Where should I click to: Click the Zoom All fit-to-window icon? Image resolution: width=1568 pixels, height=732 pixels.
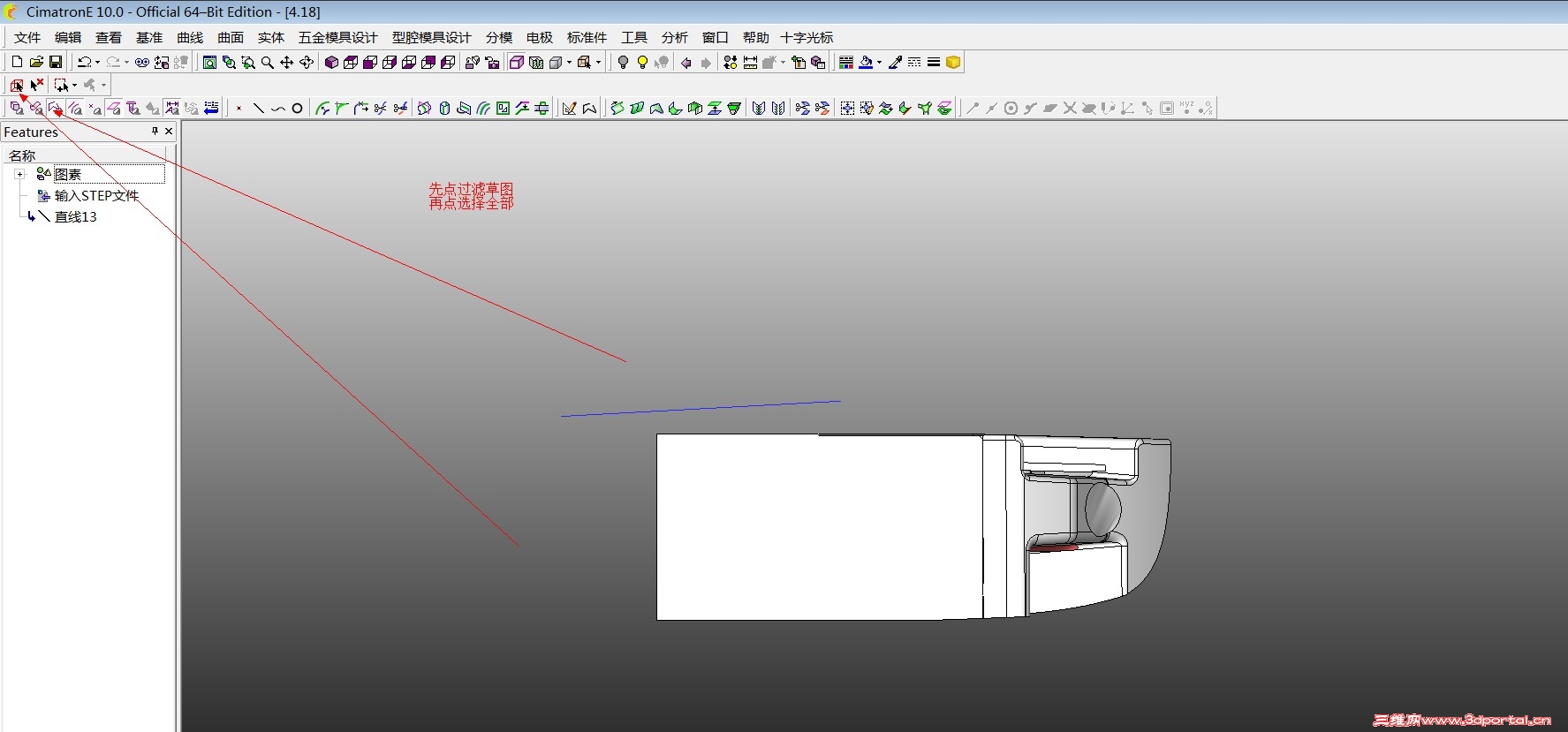[x=209, y=62]
